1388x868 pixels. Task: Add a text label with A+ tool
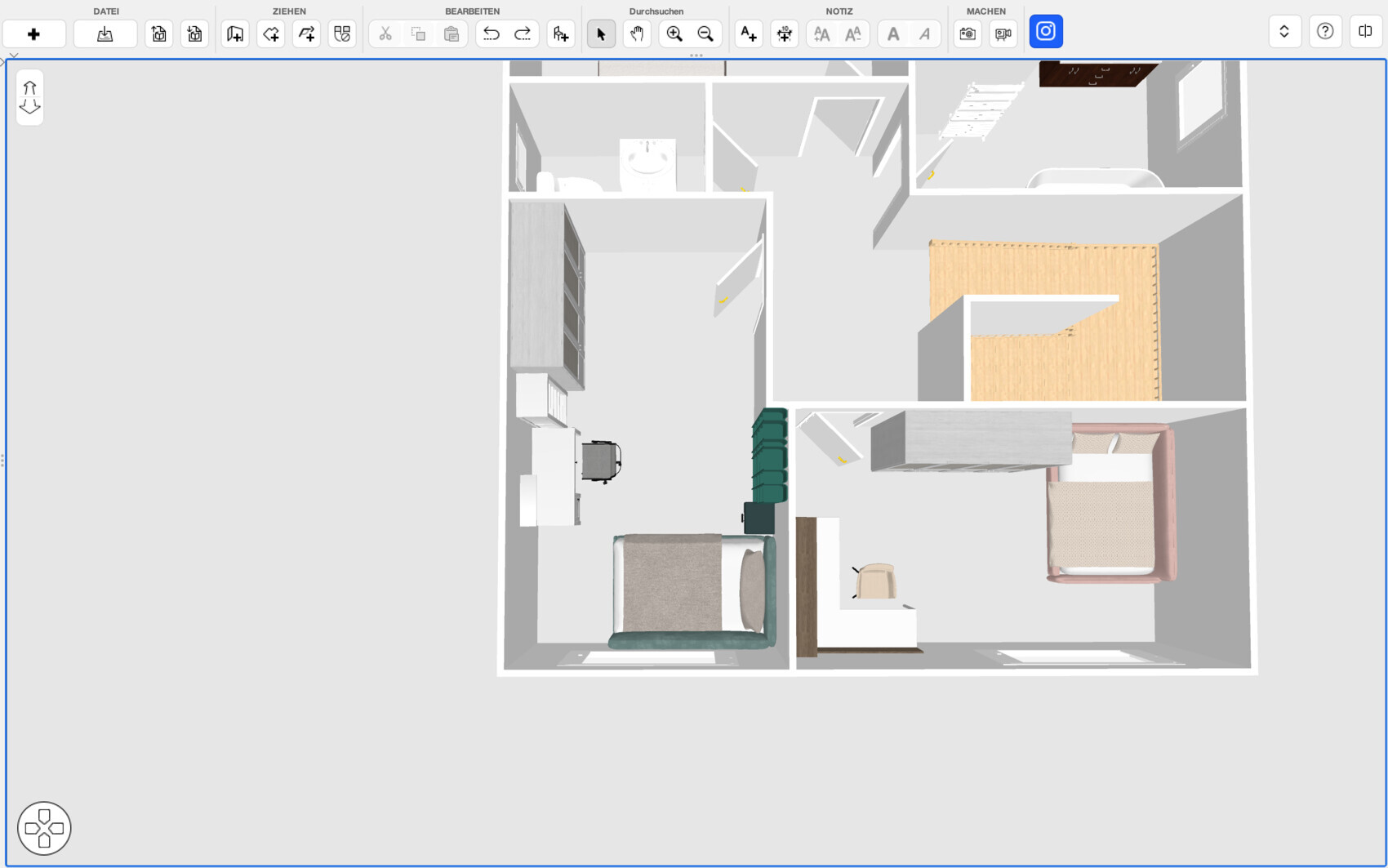pos(748,34)
